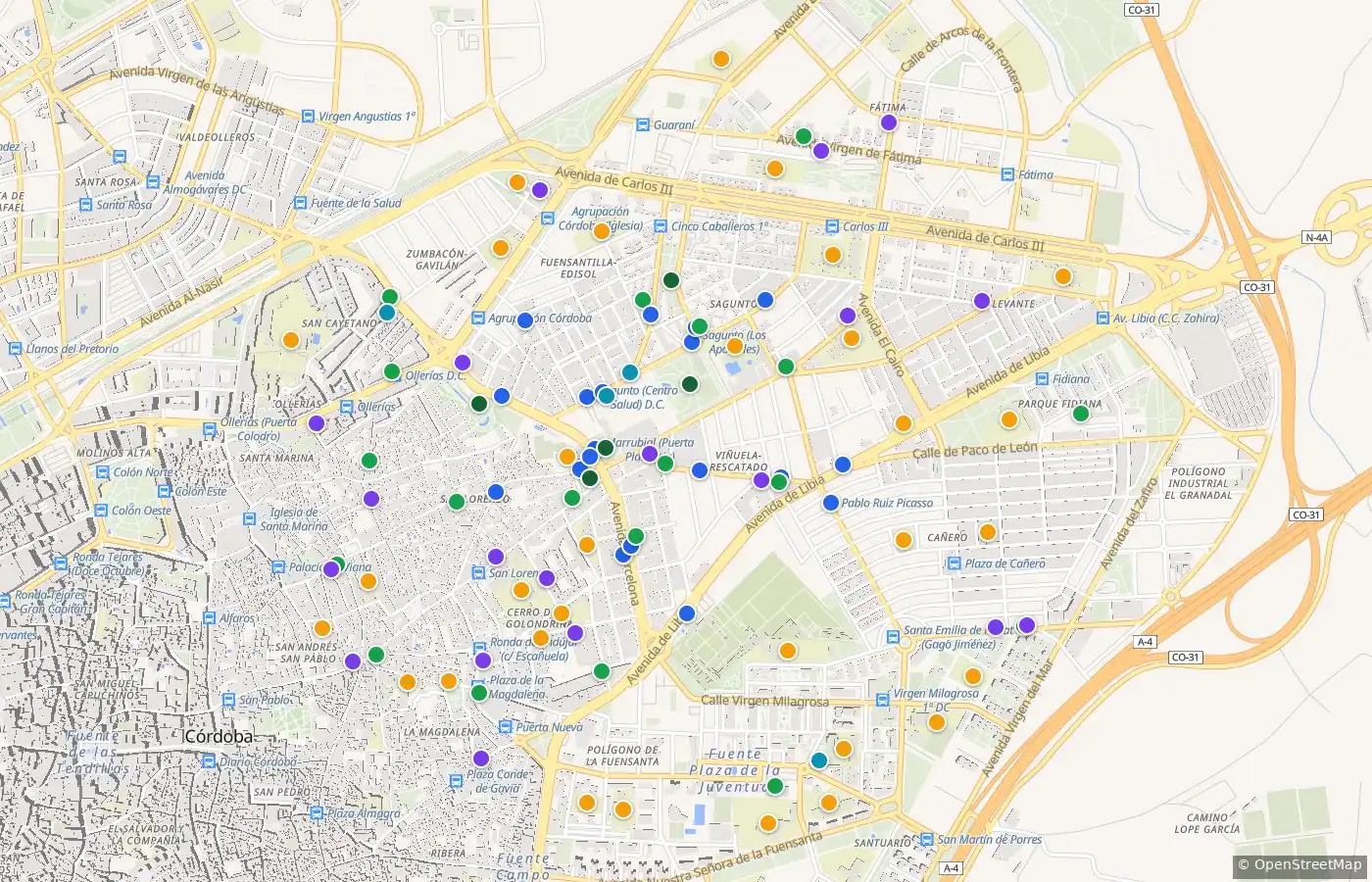The height and width of the screenshot is (882, 1372).
Task: Select the Fátima bus stop icon
Action: pos(1007,174)
